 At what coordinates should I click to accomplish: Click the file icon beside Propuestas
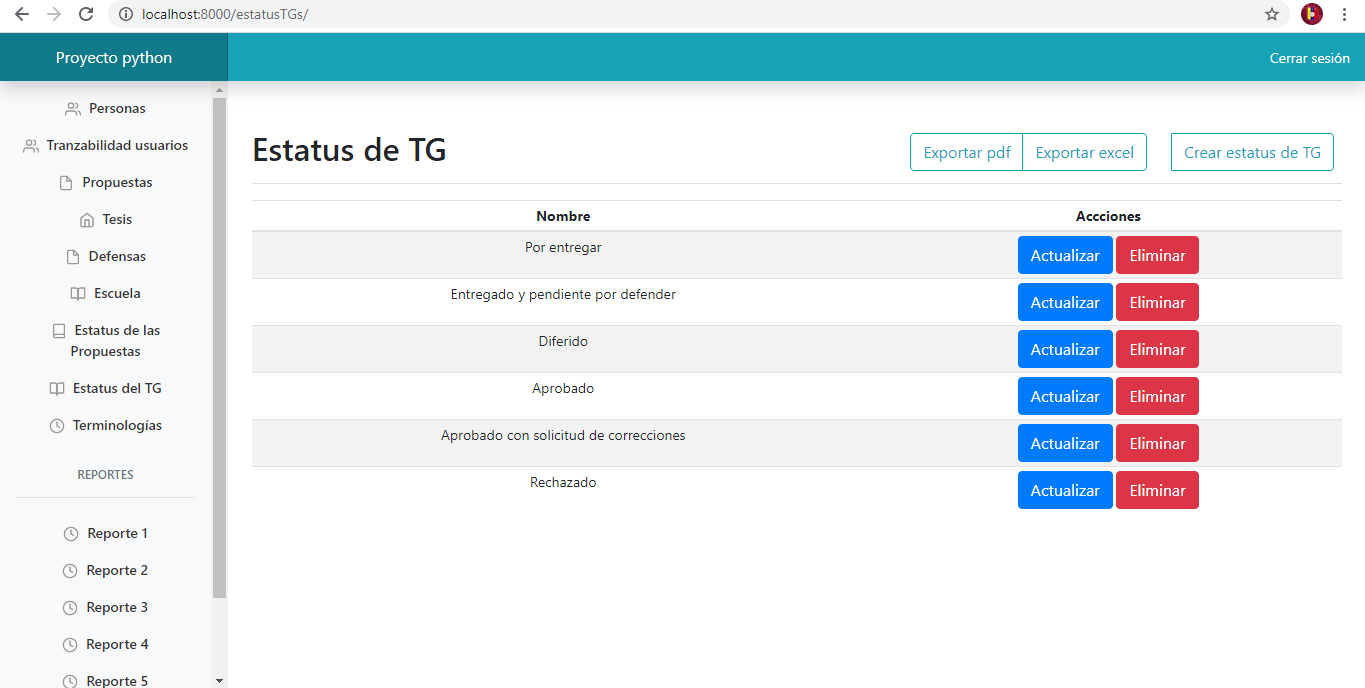66,183
